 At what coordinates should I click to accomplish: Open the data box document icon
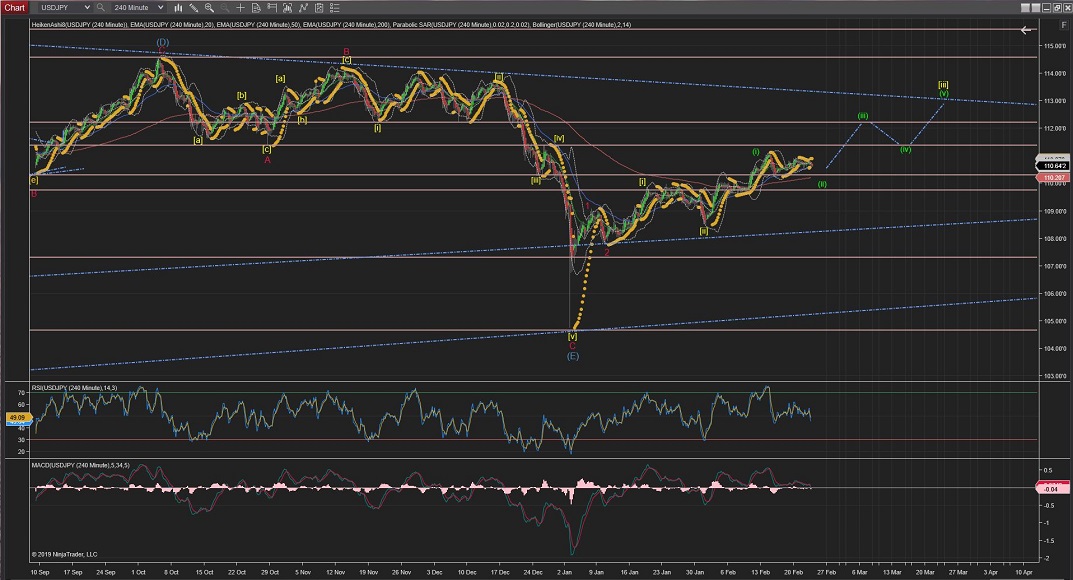[256, 8]
